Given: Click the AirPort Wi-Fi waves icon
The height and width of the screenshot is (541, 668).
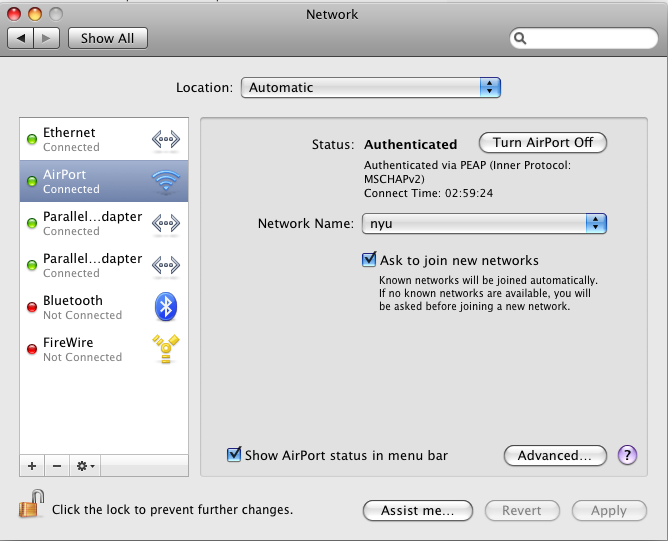Looking at the screenshot, I should coord(166,181).
